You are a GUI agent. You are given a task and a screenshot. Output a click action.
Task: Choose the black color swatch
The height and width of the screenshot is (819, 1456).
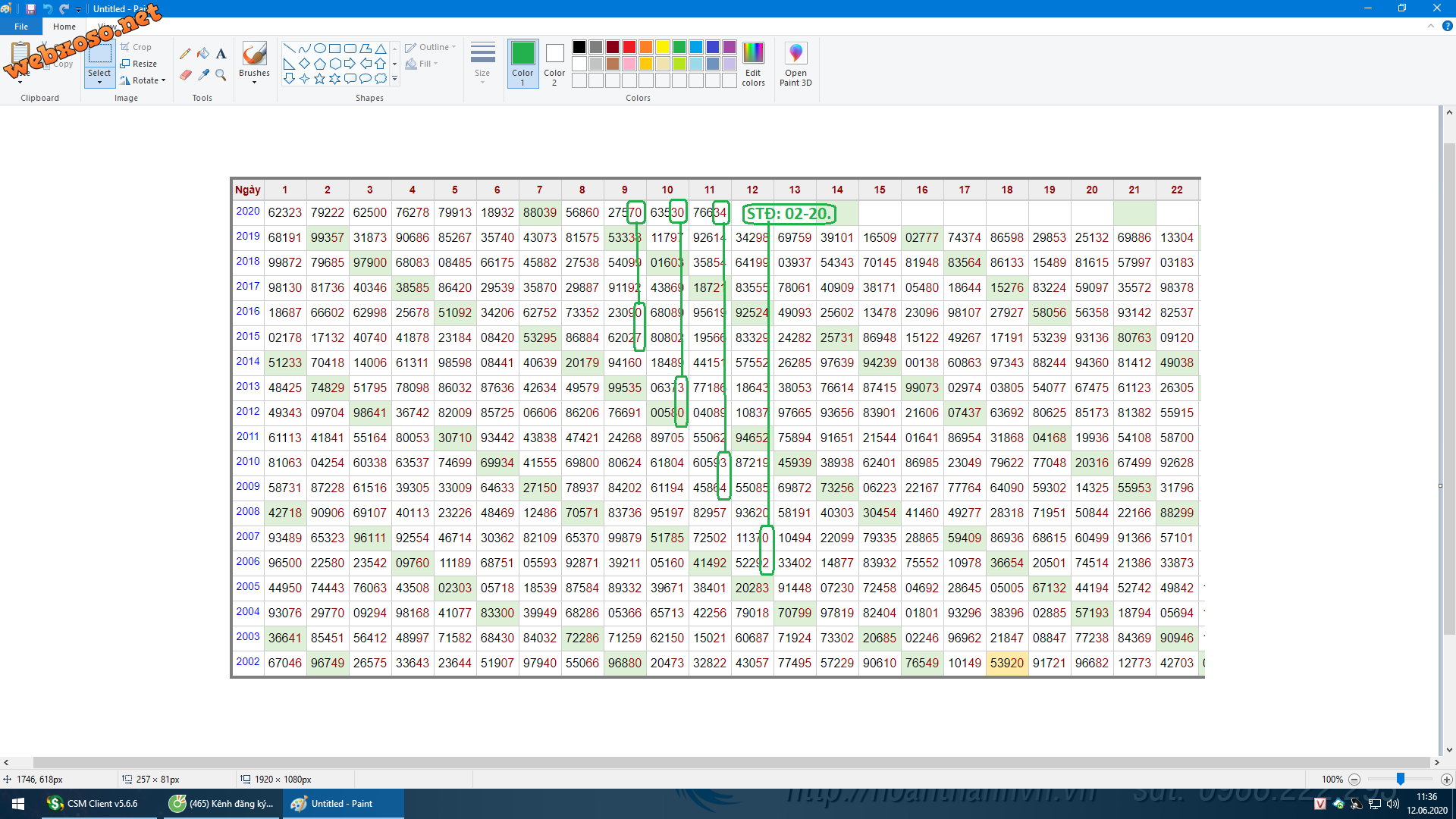pos(579,47)
